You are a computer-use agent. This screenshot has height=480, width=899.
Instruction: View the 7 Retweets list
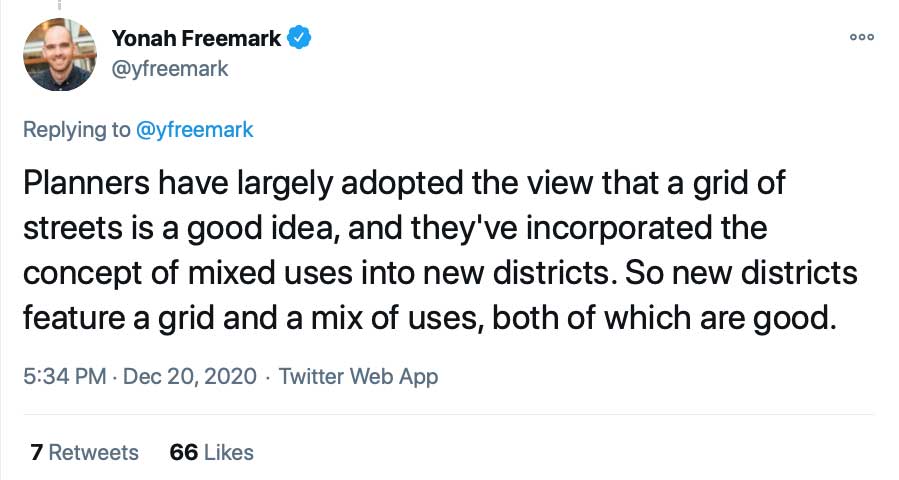coord(85,452)
